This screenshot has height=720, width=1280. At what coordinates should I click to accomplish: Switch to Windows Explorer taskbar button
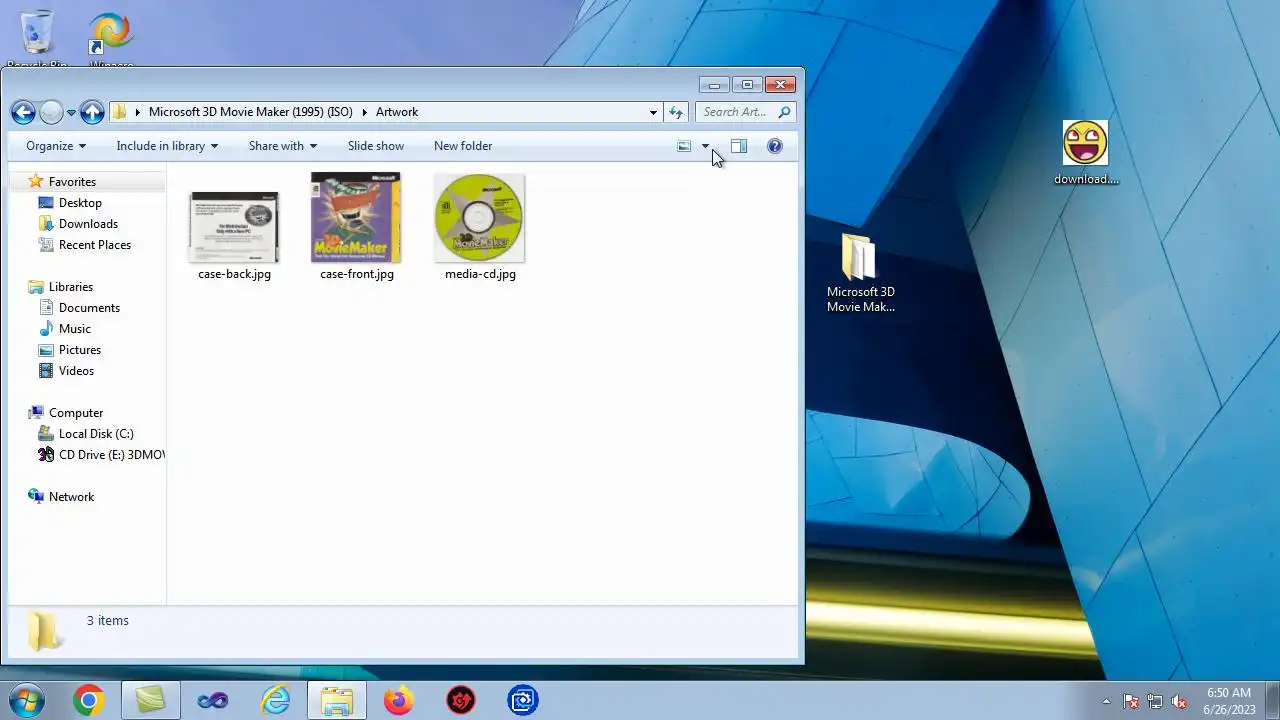[x=337, y=701]
